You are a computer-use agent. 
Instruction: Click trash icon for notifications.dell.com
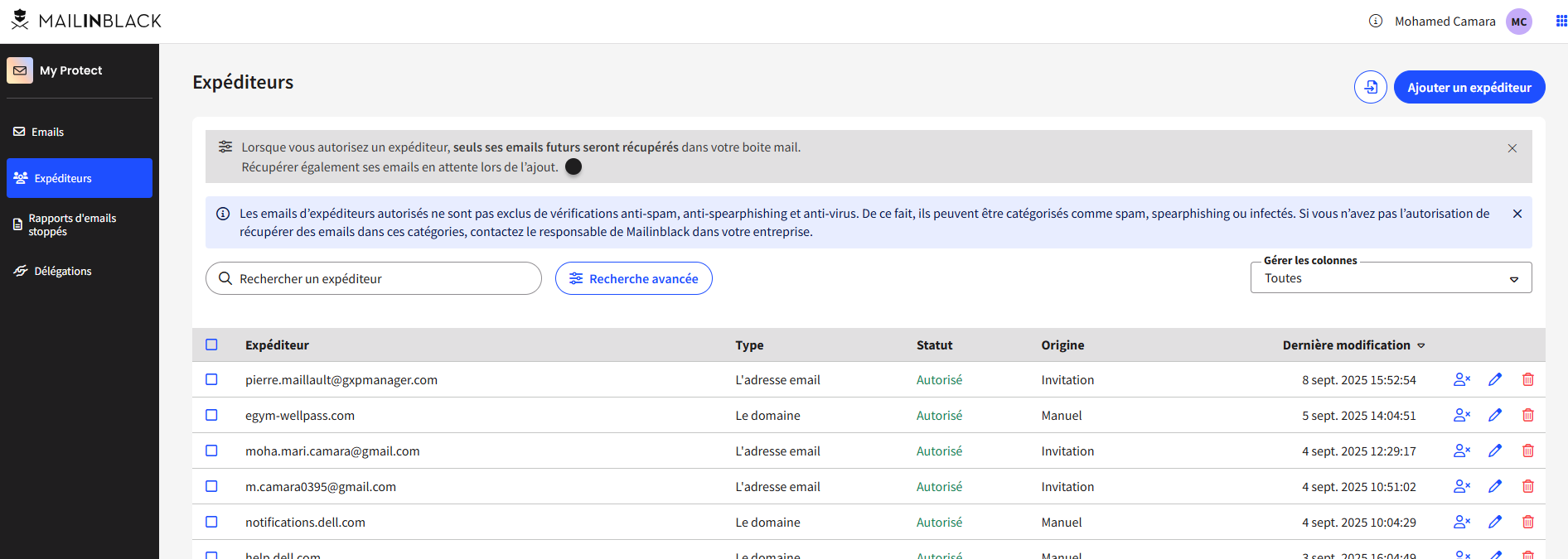(1527, 522)
